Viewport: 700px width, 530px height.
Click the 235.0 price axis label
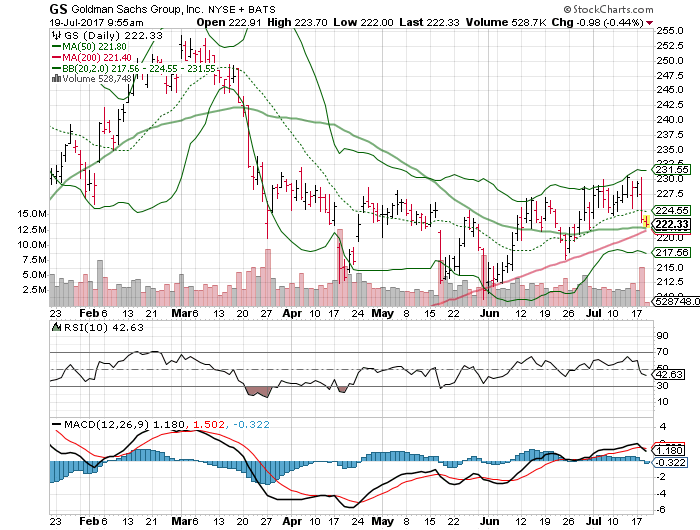click(670, 149)
